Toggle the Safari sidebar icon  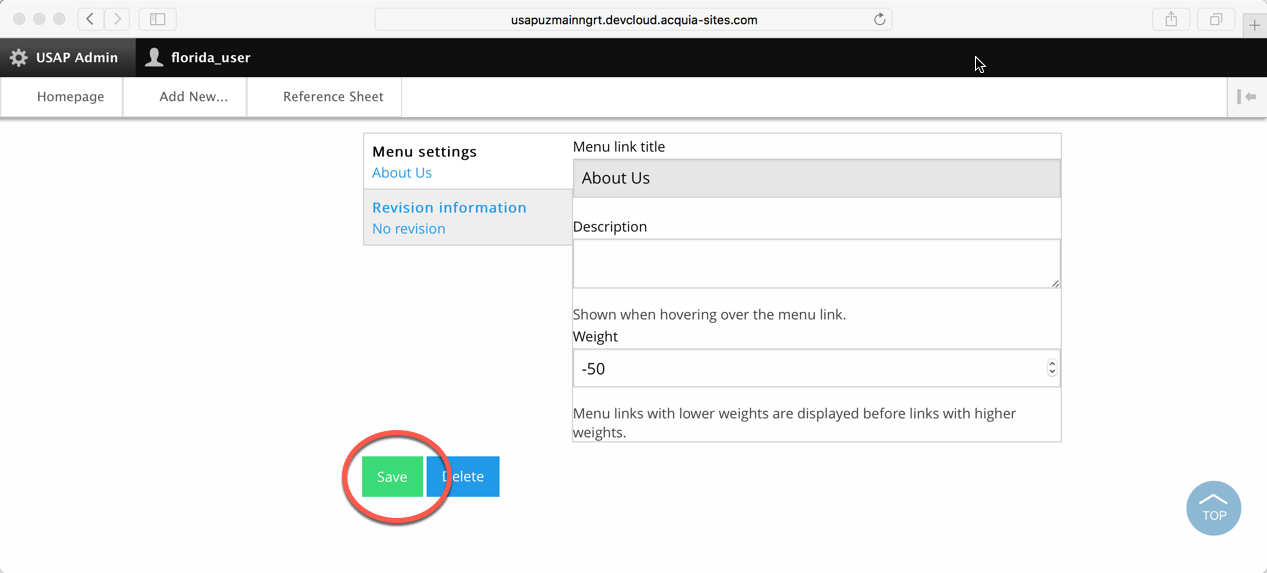[157, 19]
